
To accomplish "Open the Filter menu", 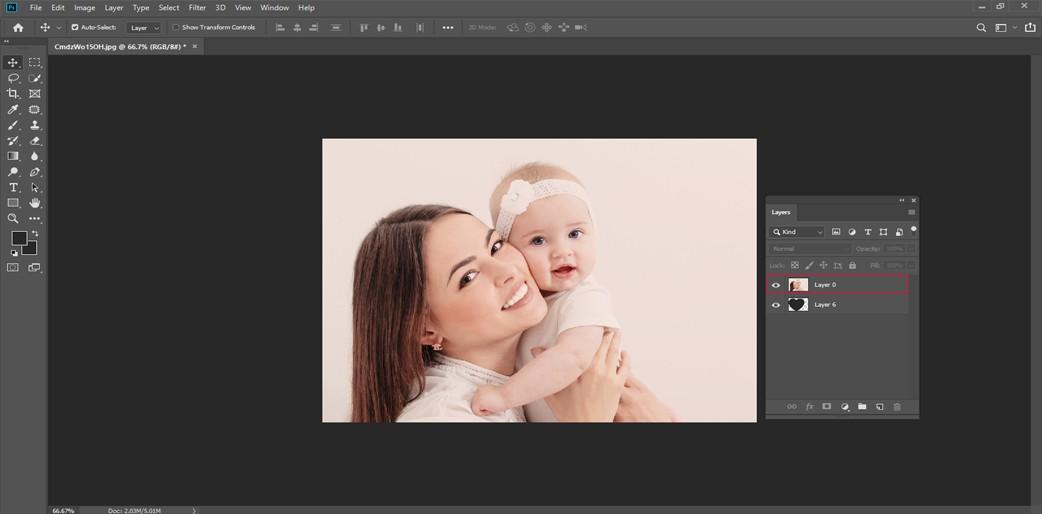I will point(197,8).
